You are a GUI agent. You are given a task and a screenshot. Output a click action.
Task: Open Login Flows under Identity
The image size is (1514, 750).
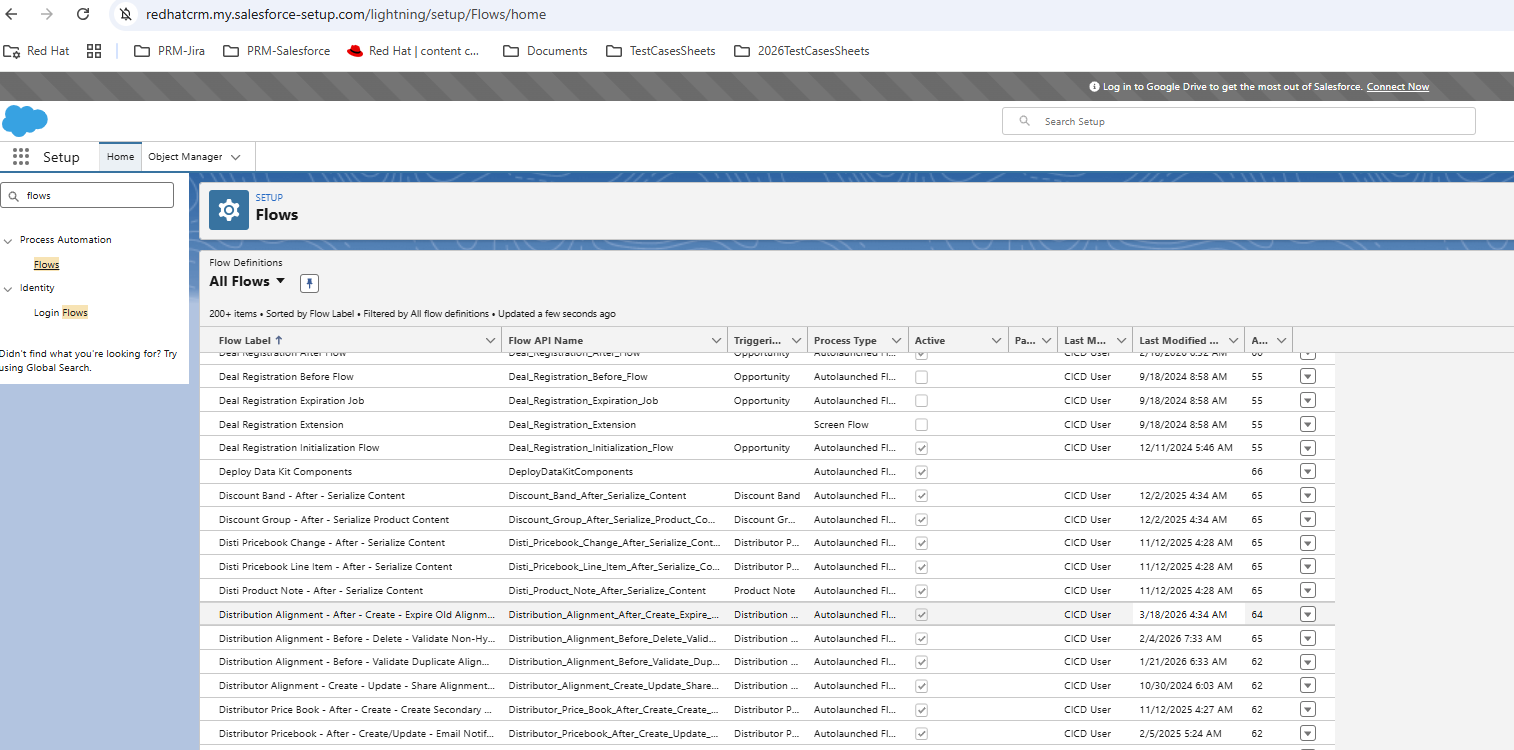click(x=60, y=313)
